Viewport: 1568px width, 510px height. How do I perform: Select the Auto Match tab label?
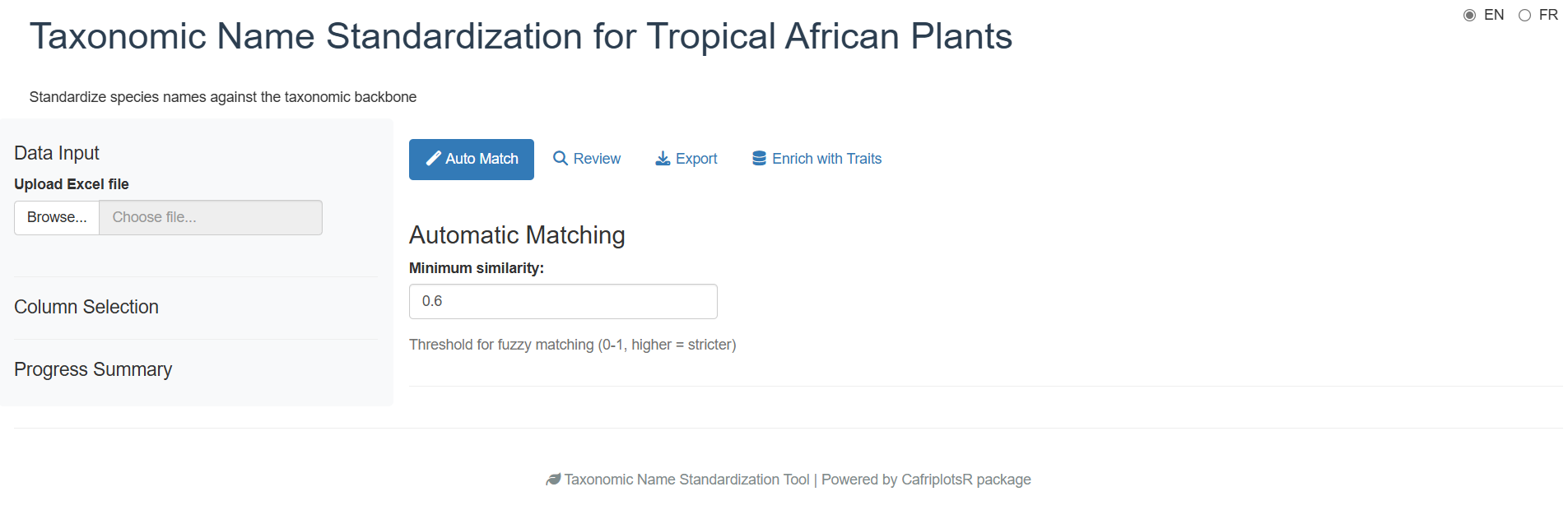482,159
